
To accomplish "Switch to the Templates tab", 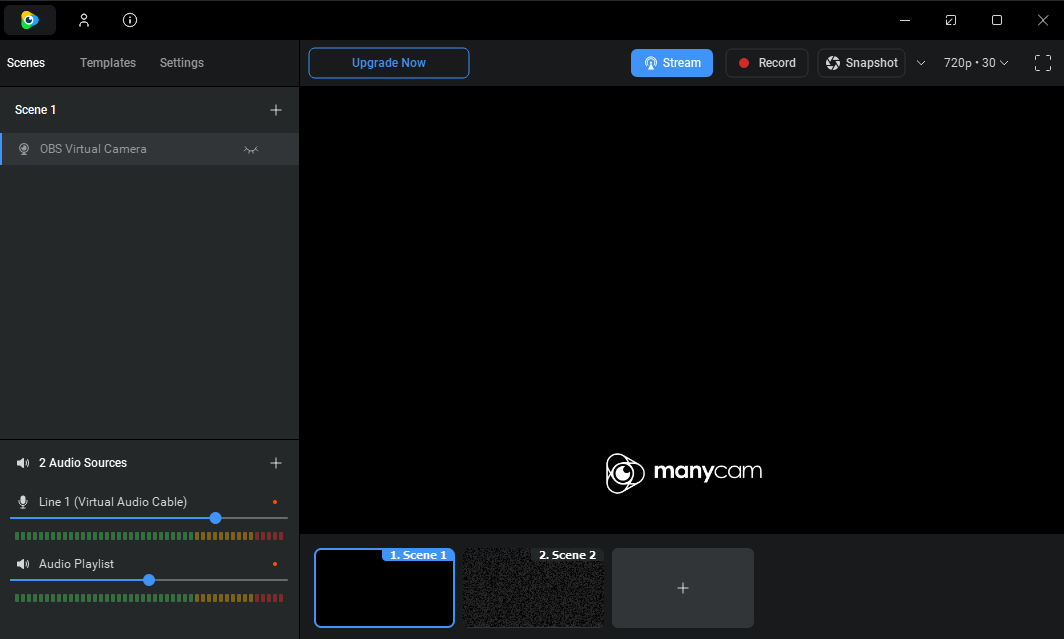I will pos(108,63).
